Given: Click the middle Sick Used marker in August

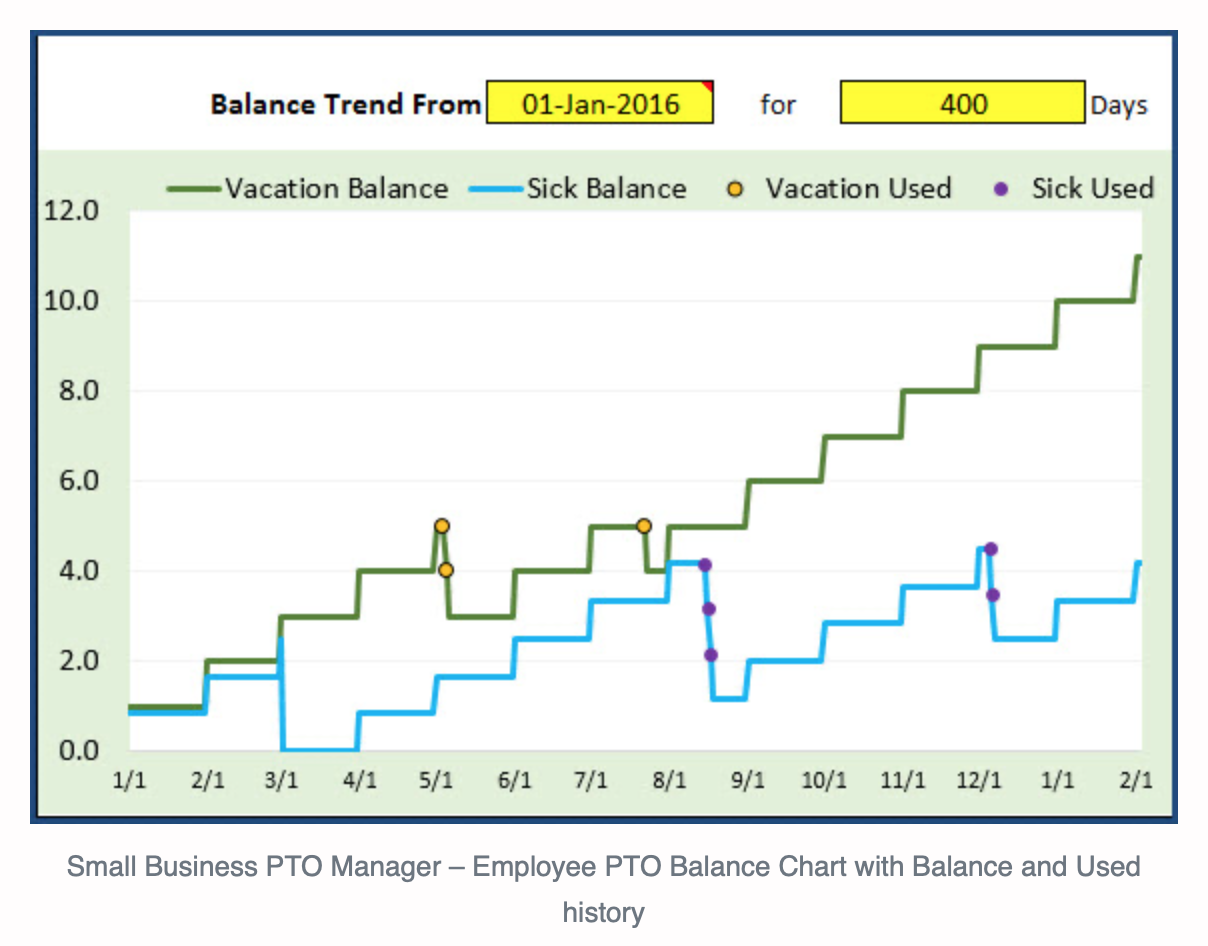Looking at the screenshot, I should pyautogui.click(x=709, y=609).
